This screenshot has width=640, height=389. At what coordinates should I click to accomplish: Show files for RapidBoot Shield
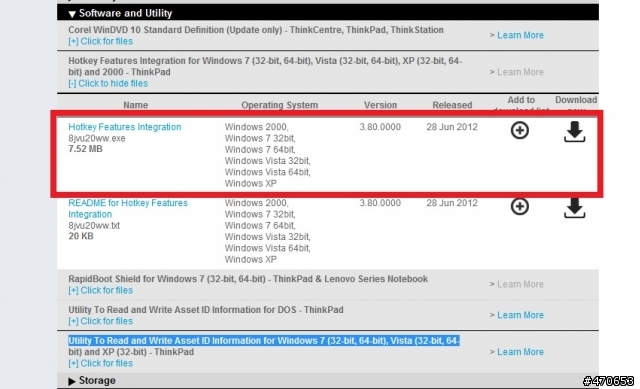[100, 290]
